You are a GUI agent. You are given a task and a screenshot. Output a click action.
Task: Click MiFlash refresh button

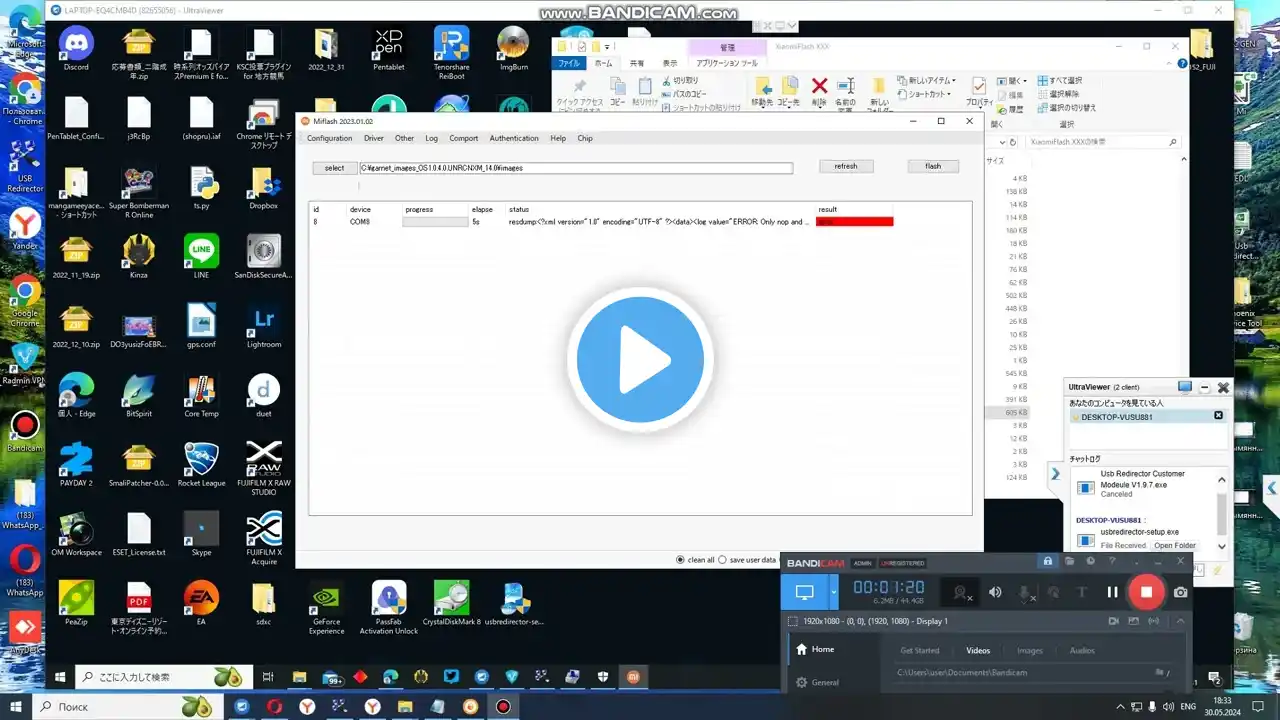[x=846, y=166]
